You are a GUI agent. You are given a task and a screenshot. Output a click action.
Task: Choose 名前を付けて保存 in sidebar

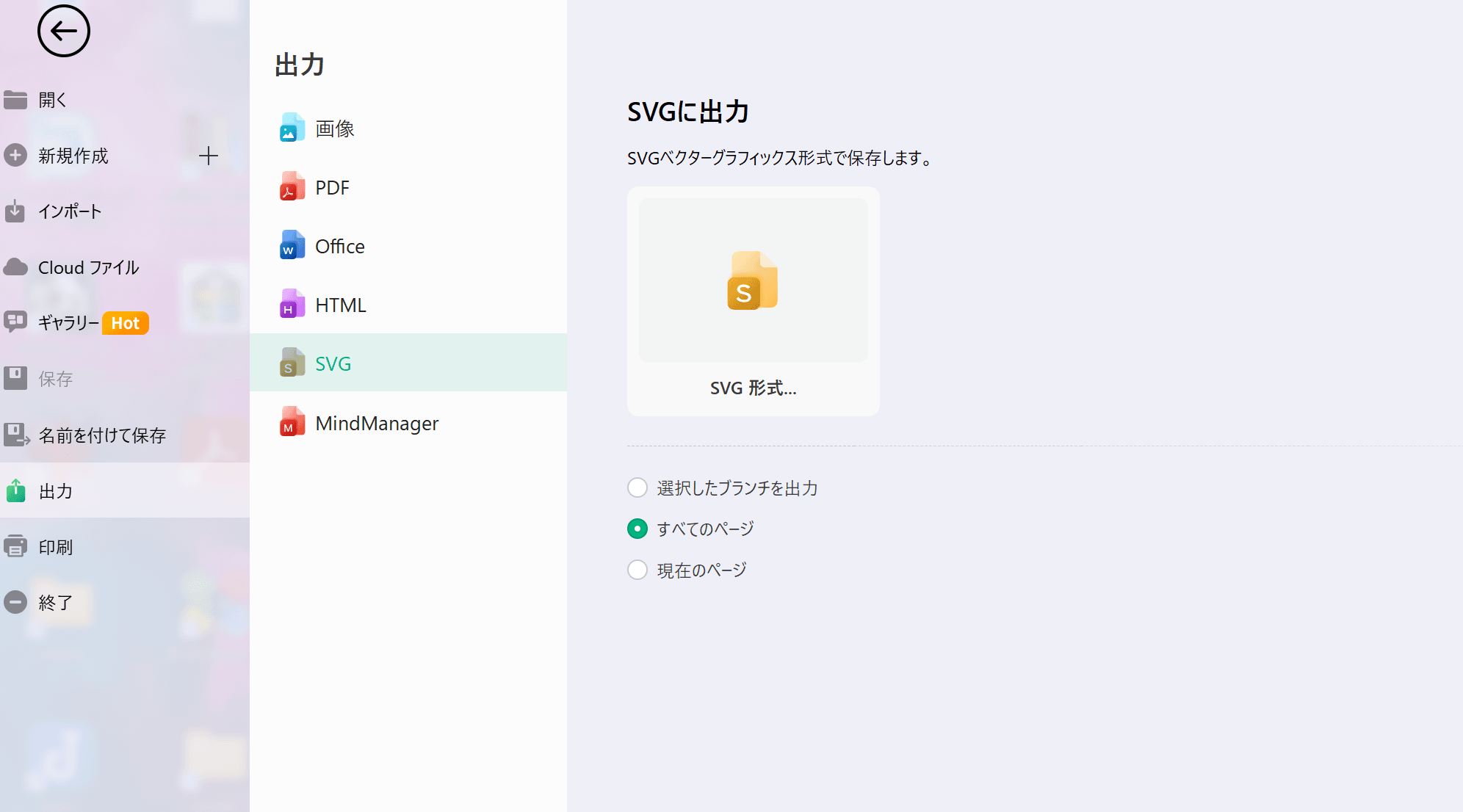(125, 435)
